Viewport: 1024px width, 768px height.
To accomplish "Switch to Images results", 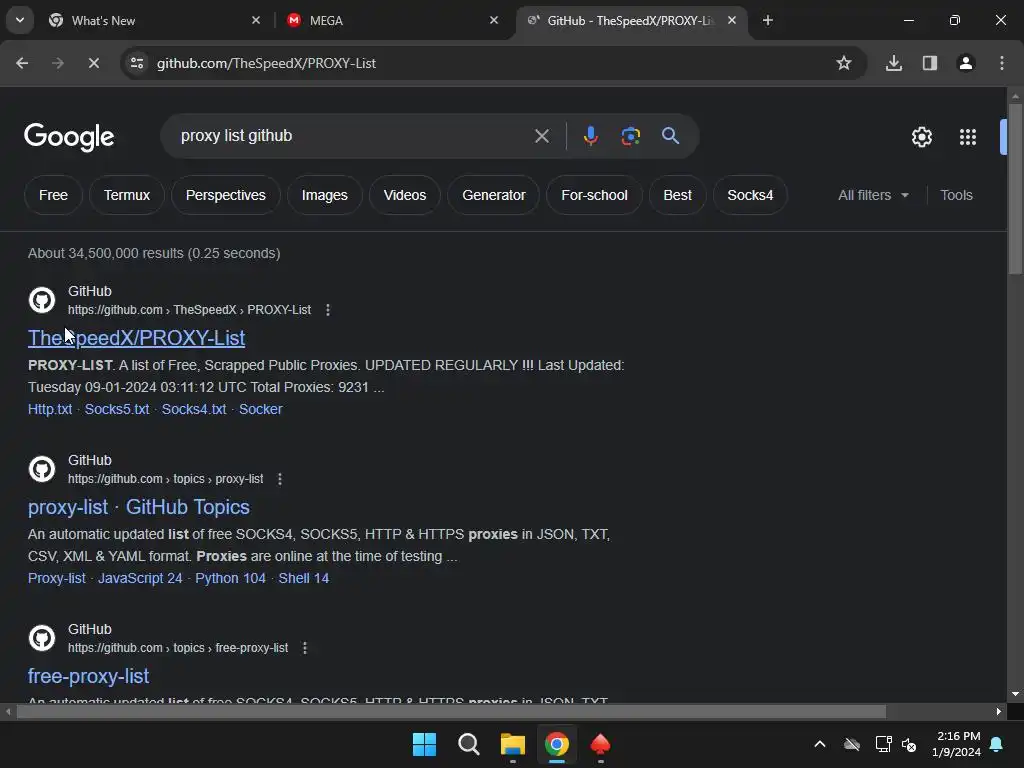I will 325,195.
